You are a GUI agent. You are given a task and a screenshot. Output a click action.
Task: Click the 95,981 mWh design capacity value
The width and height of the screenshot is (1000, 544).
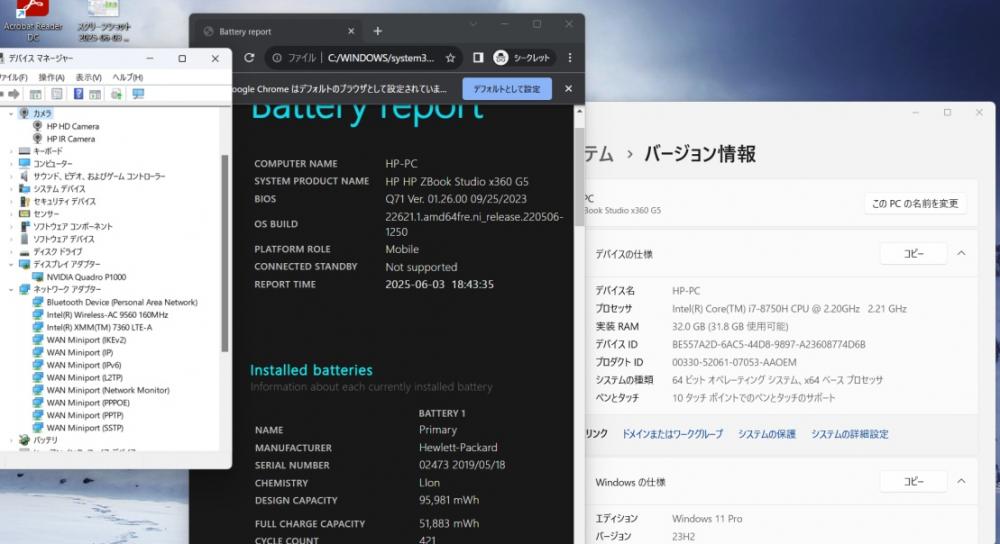(449, 500)
